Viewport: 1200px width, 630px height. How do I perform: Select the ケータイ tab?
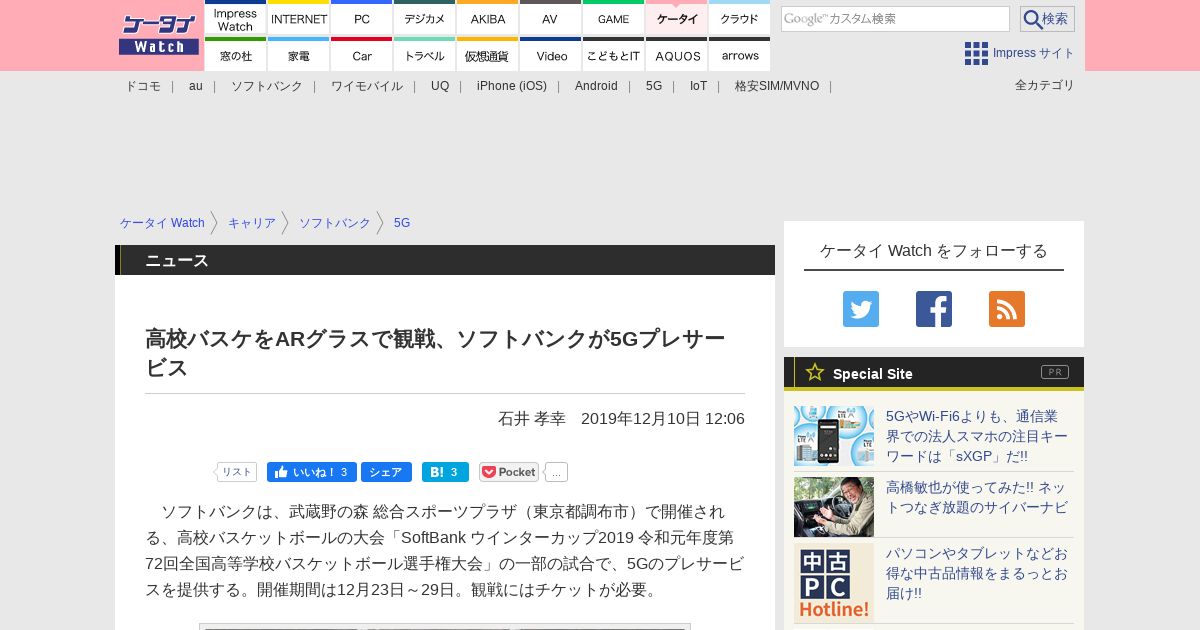(677, 19)
